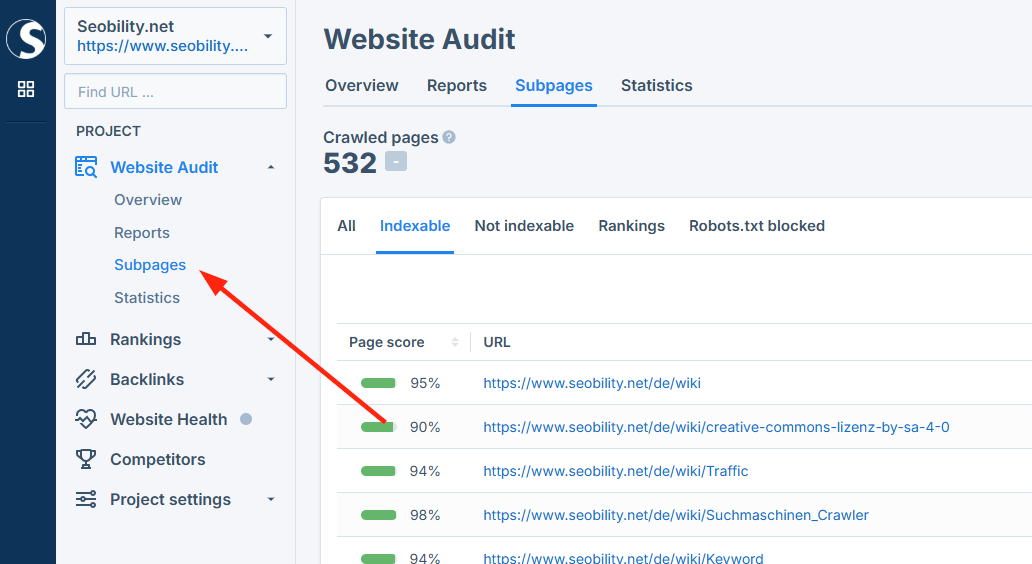Click the Website Audit sidebar icon
This screenshot has height=564, width=1032.
tap(87, 167)
